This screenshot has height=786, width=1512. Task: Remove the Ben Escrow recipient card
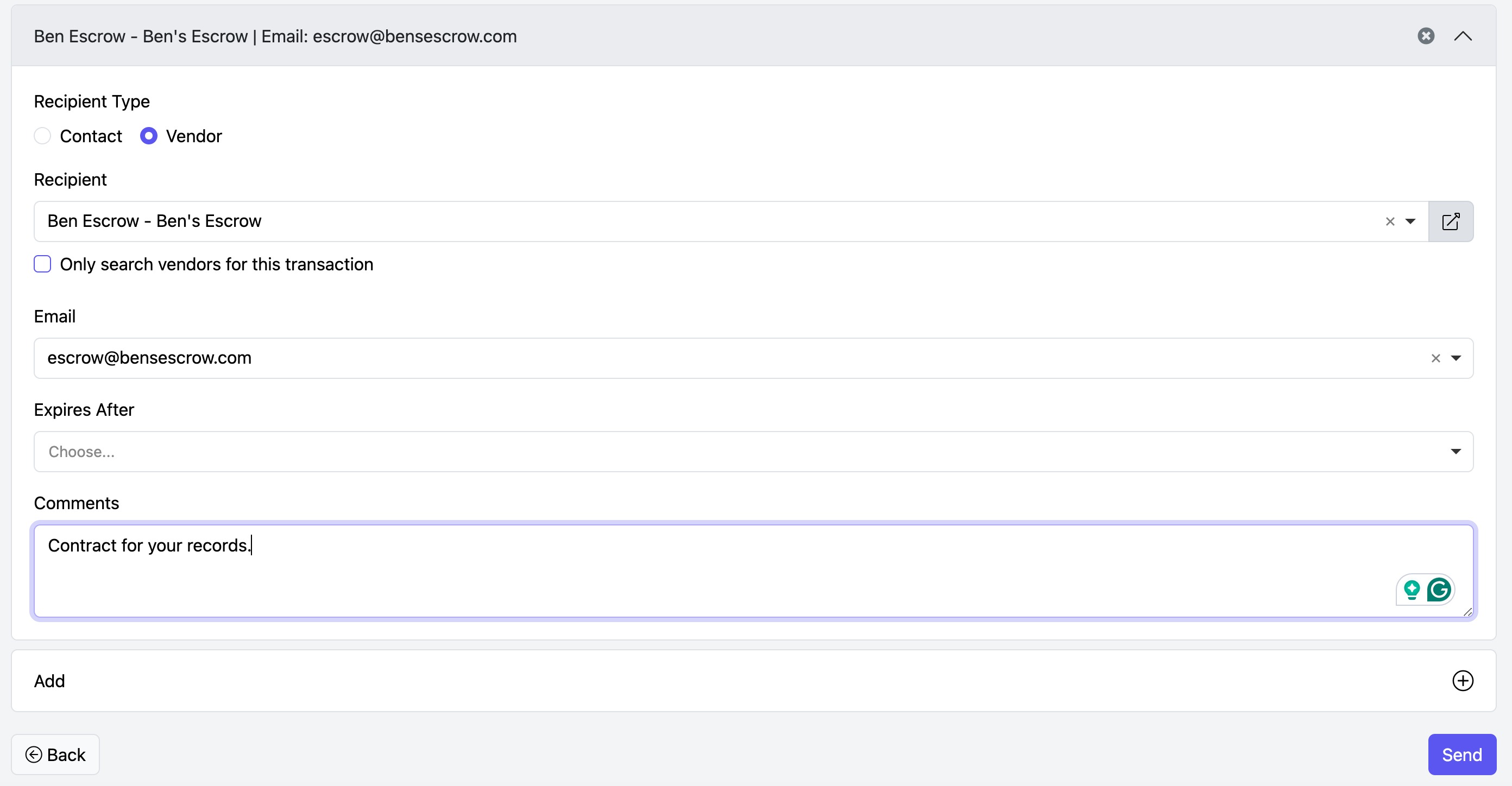point(1426,36)
